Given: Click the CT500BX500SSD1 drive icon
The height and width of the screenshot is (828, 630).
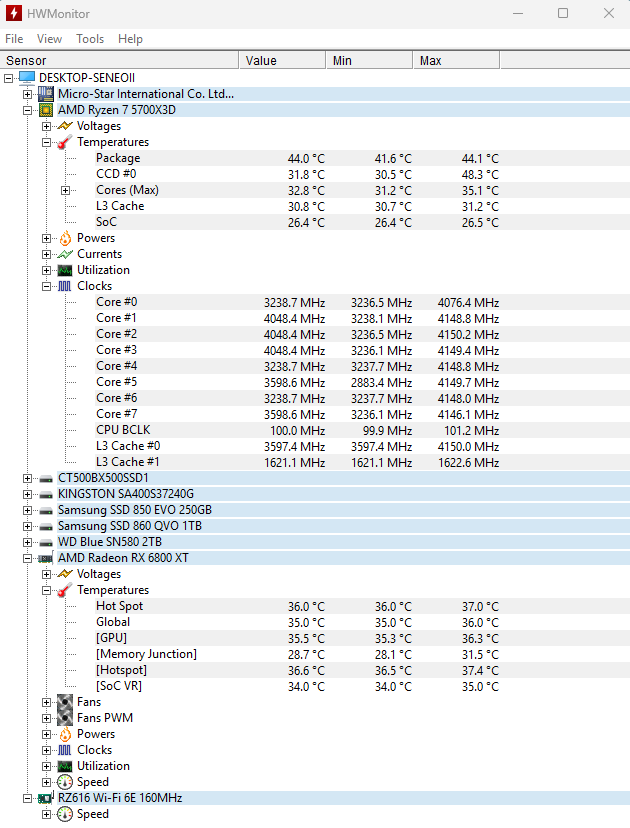Looking at the screenshot, I should tap(46, 479).
